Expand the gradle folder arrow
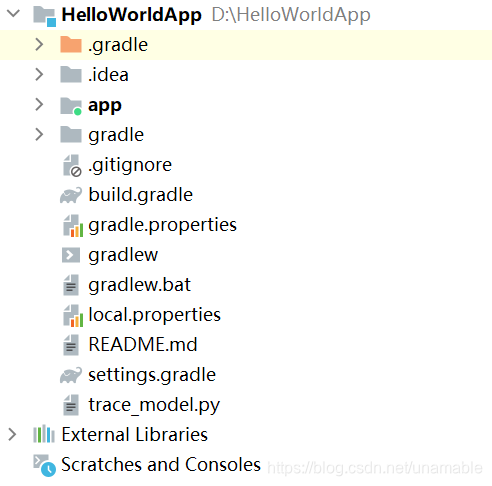492x486 pixels. tap(39, 134)
